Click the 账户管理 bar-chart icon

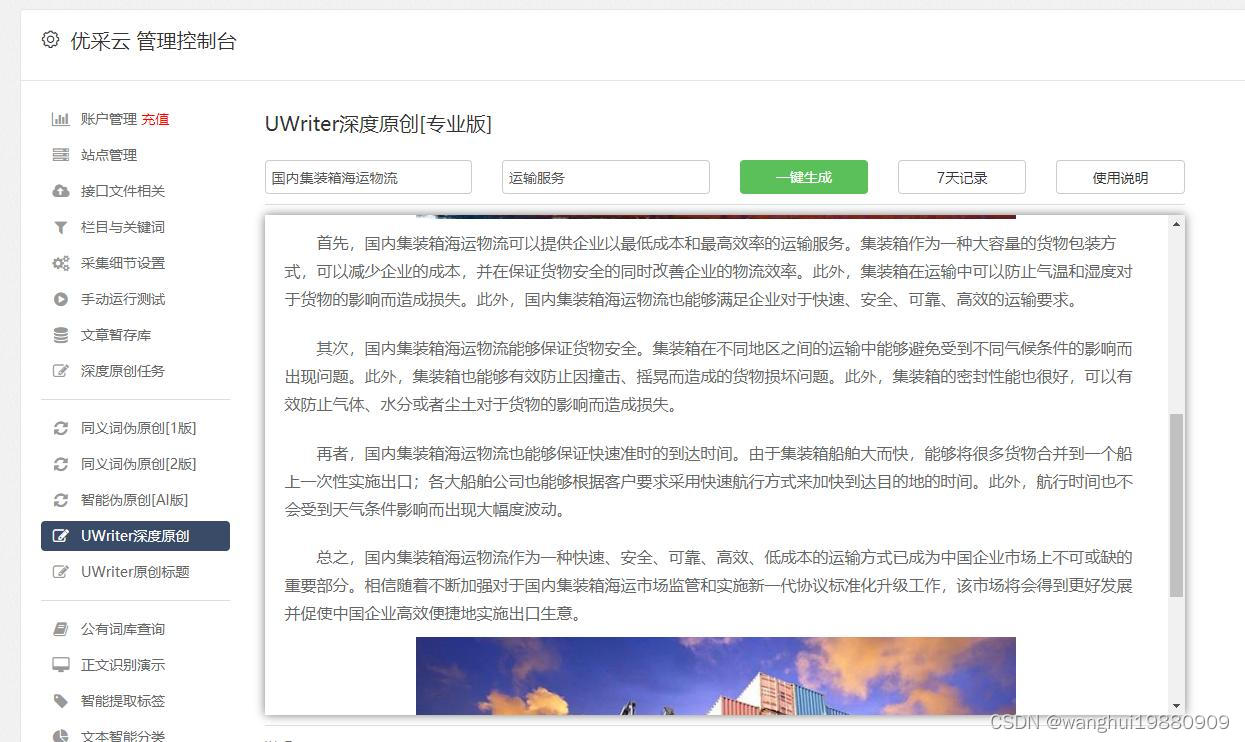click(x=62, y=119)
